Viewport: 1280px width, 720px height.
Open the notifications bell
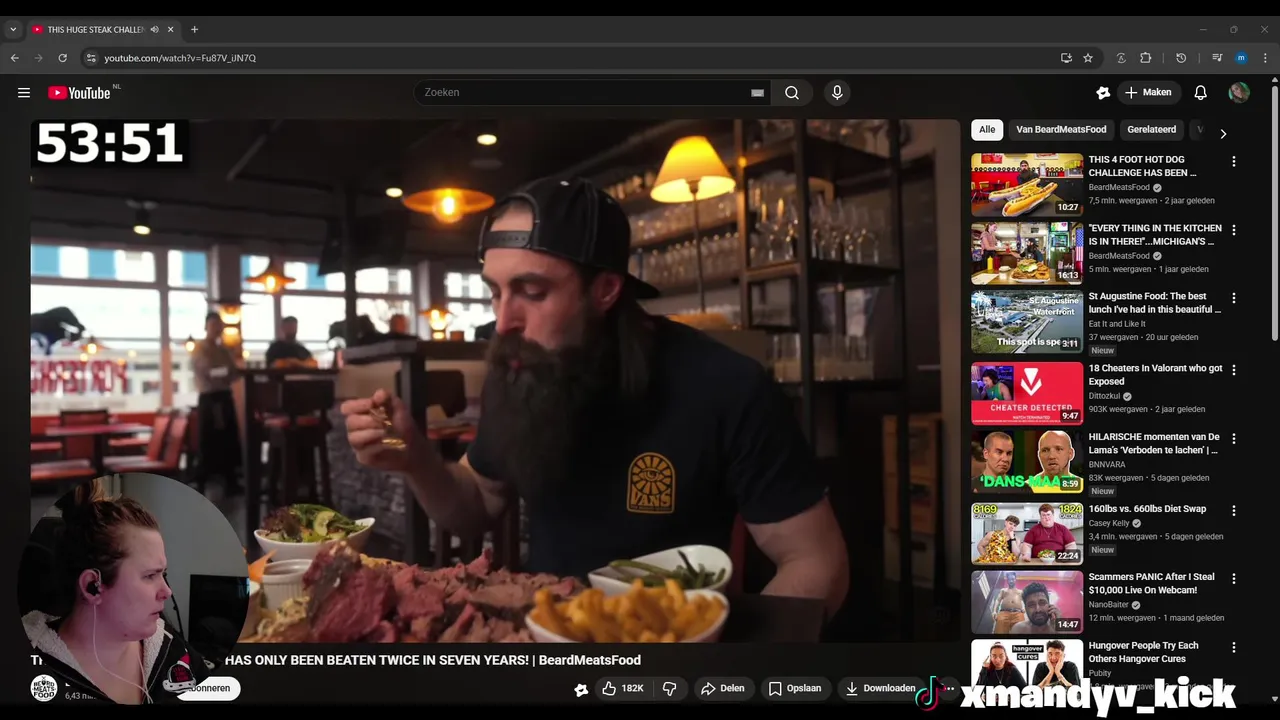[1201, 92]
